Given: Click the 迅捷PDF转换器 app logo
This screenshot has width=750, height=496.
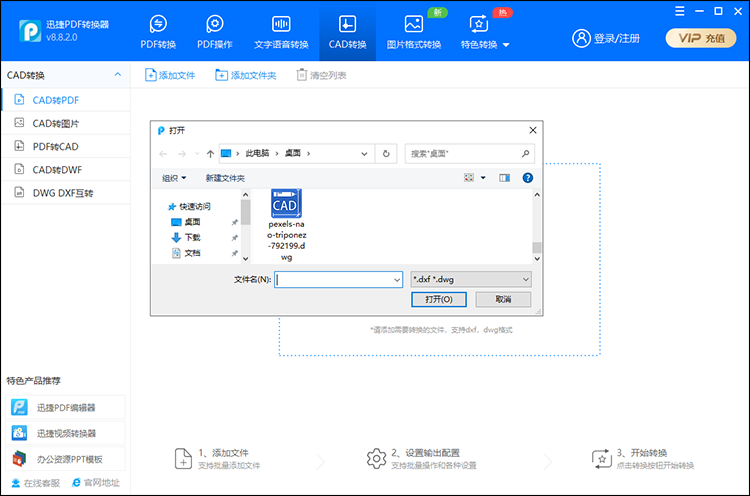Looking at the screenshot, I should click(x=30, y=31).
